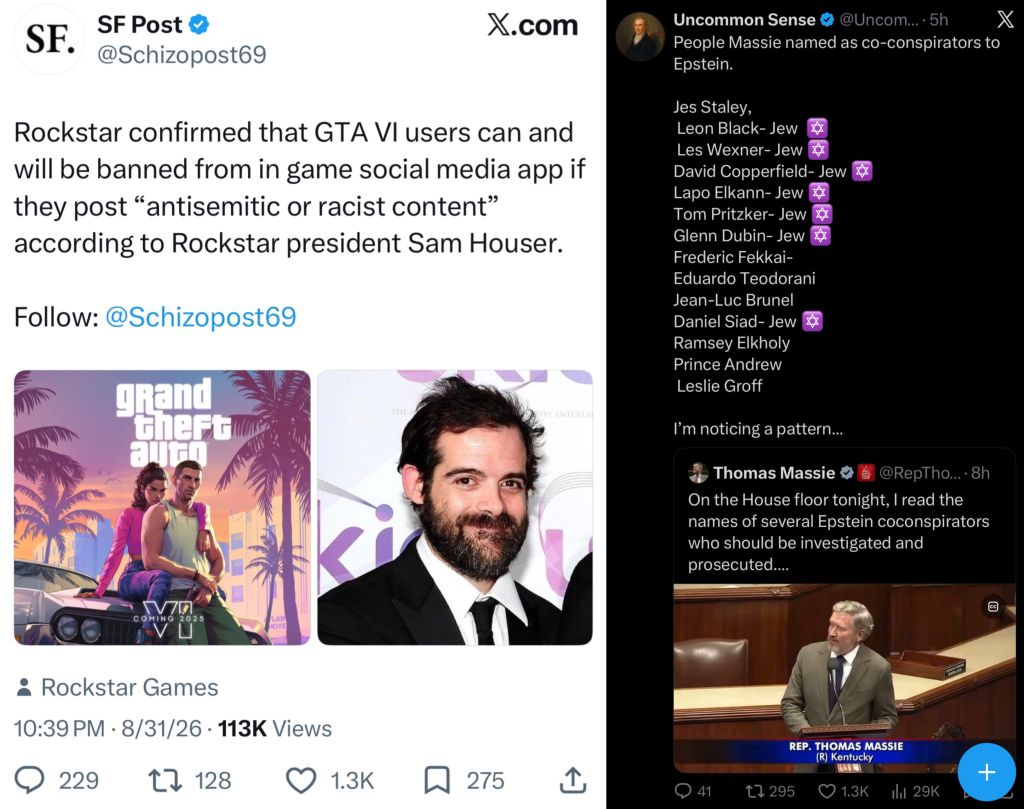The height and width of the screenshot is (809, 1024).
Task: Tap the blue compose plus button
Action: click(x=986, y=772)
